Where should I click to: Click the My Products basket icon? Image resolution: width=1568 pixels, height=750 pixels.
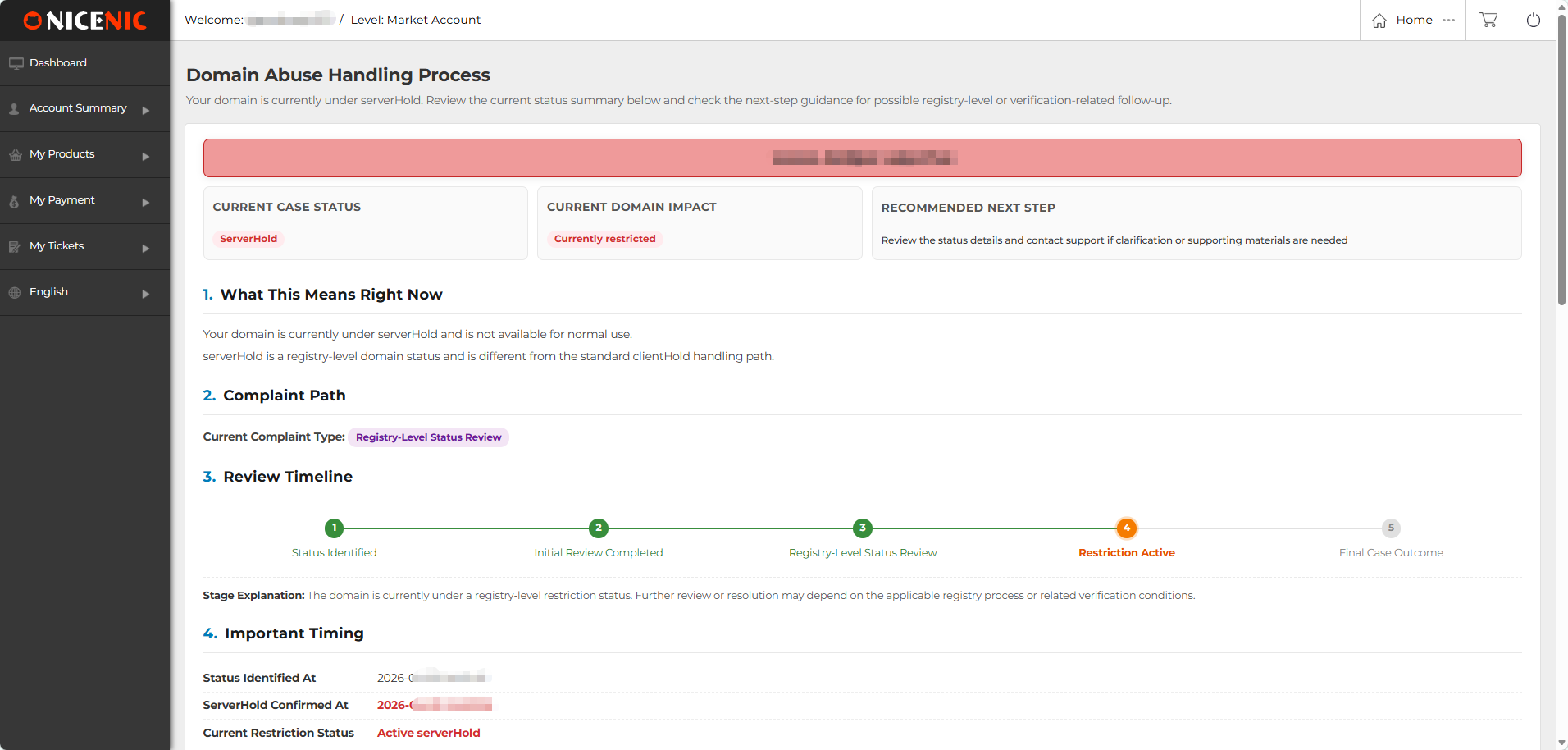pos(15,155)
